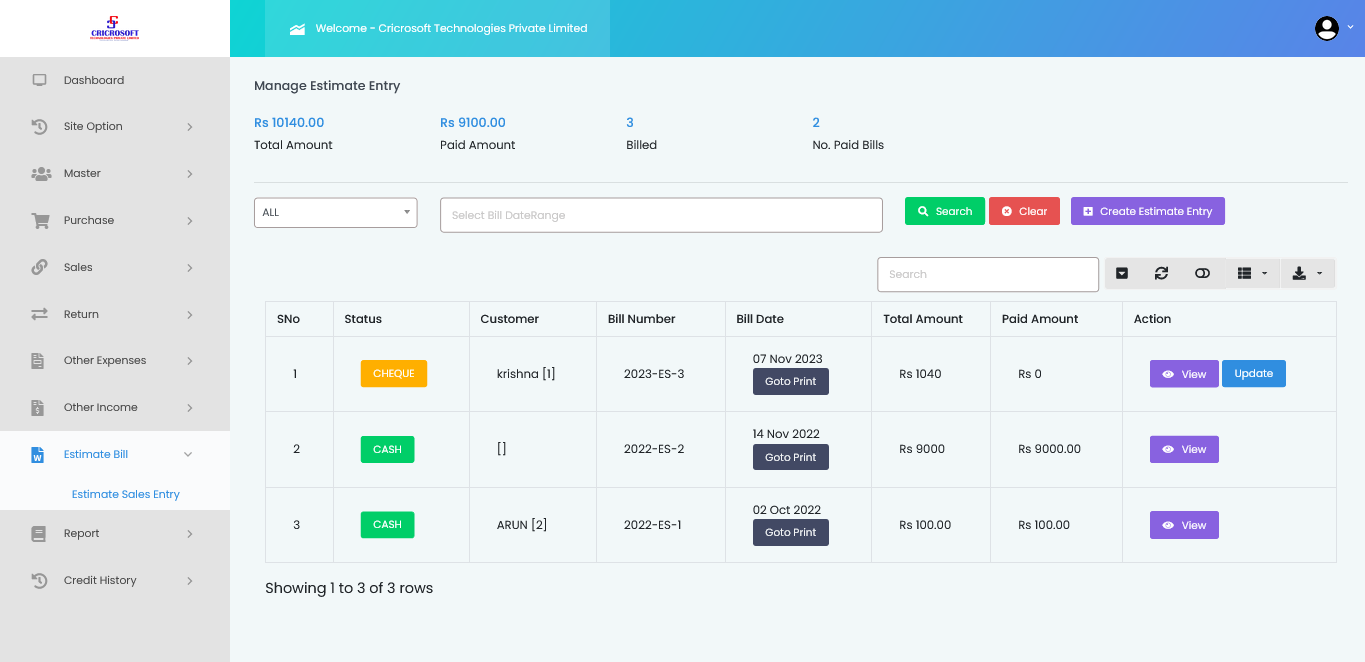The image size is (1365, 662).
Task: View the ARUN estimate 2022-ES-1
Action: (1184, 525)
